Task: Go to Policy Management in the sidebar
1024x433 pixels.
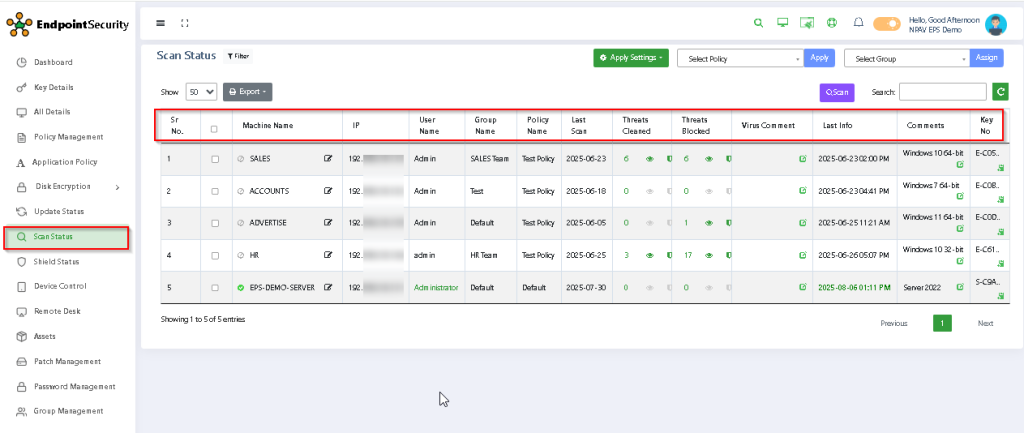Action: [68, 137]
